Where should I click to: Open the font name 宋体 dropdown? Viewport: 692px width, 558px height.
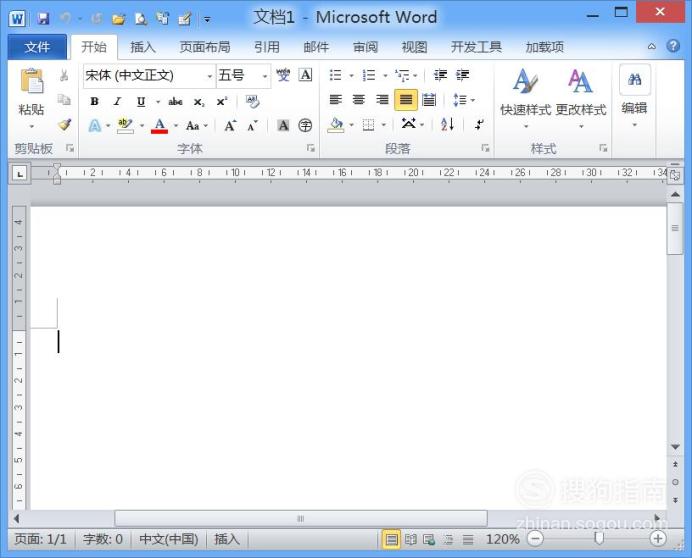click(x=210, y=76)
